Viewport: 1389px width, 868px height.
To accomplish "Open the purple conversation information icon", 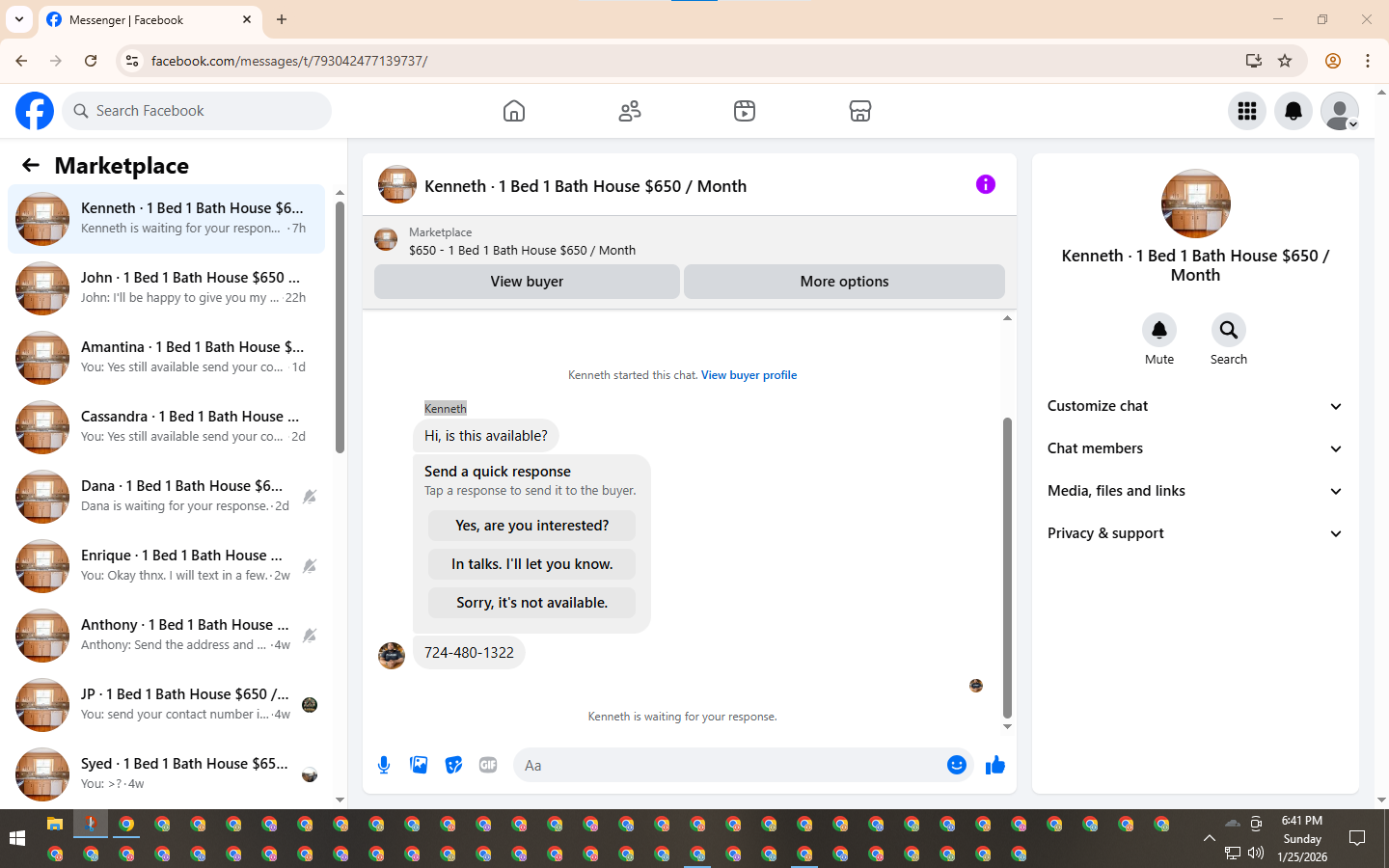I will 985,184.
